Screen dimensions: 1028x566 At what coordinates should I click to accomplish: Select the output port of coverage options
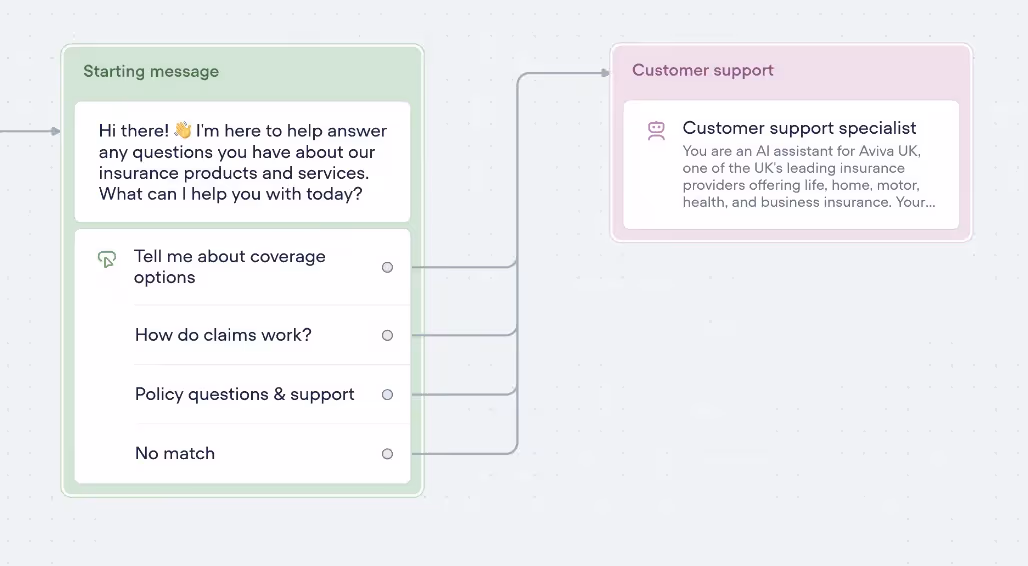(x=387, y=267)
